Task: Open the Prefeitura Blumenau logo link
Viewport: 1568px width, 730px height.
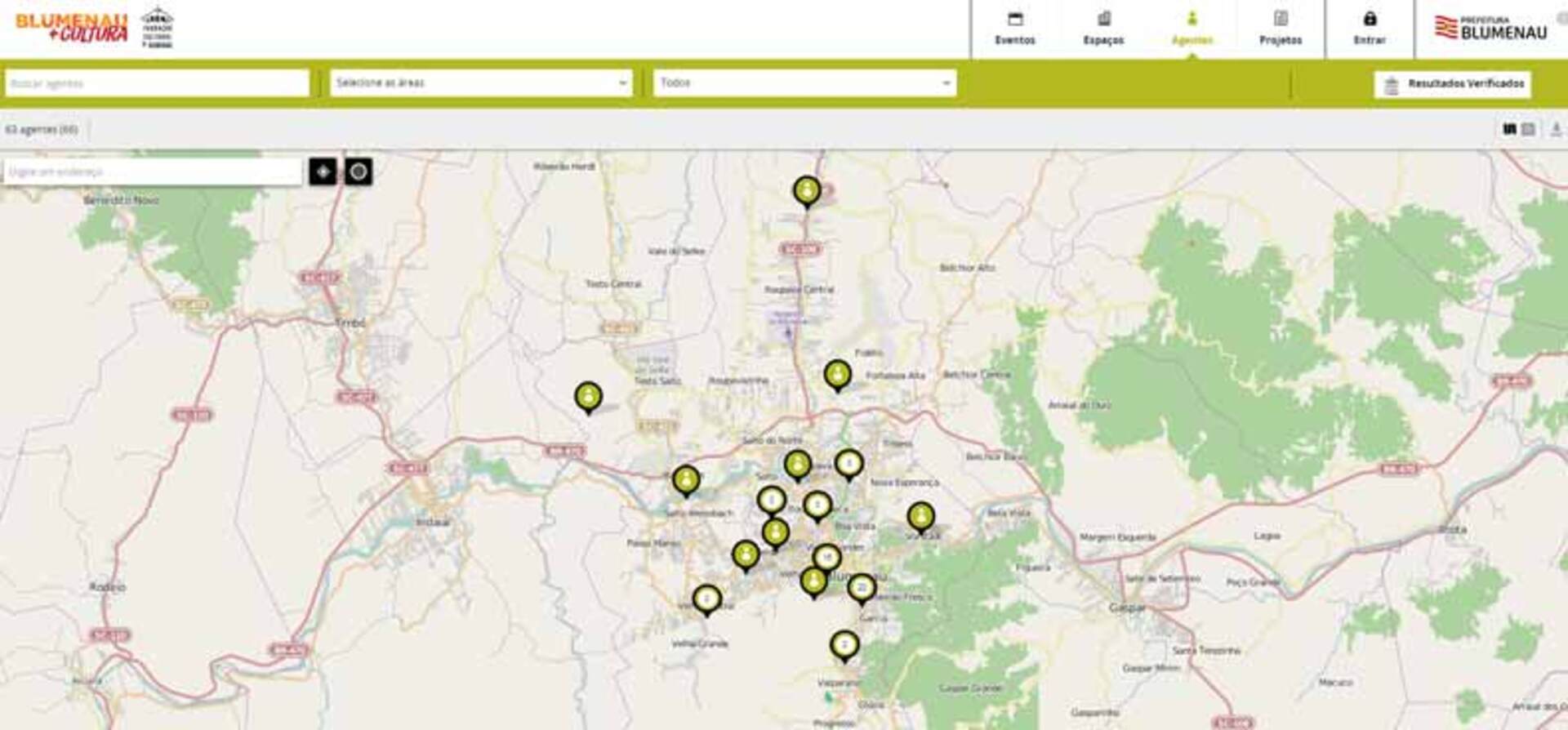Action: [1490, 29]
